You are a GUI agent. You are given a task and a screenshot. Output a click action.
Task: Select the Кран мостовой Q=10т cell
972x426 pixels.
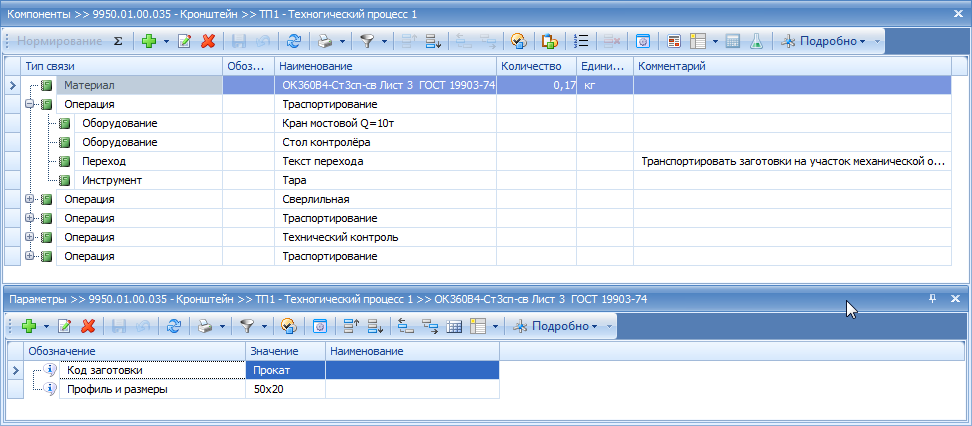[x=385, y=123]
